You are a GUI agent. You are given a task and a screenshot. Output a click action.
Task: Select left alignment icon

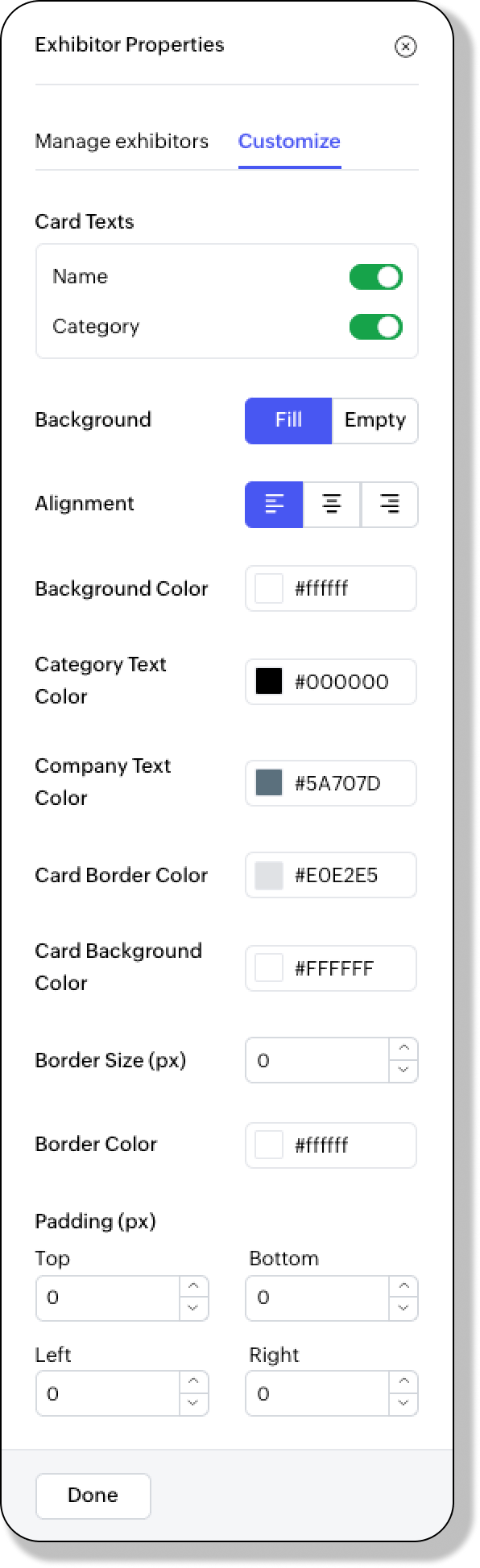(x=274, y=505)
